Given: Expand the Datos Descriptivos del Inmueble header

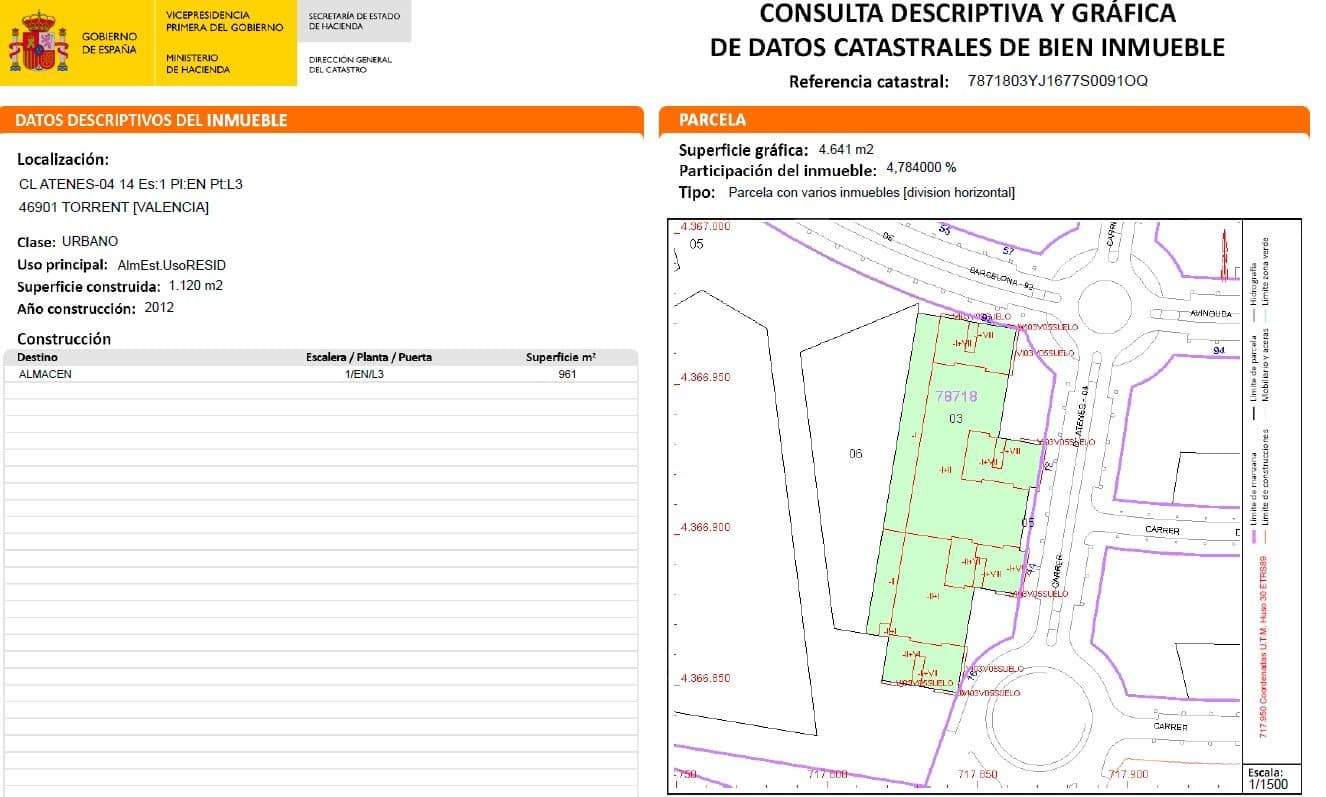Looking at the screenshot, I should (x=150, y=119).
